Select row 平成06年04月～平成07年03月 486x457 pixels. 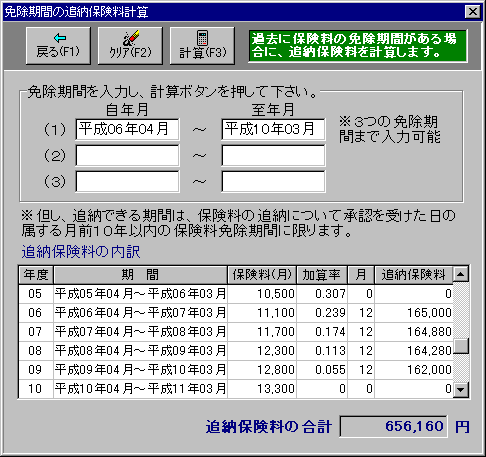[x=236, y=313]
